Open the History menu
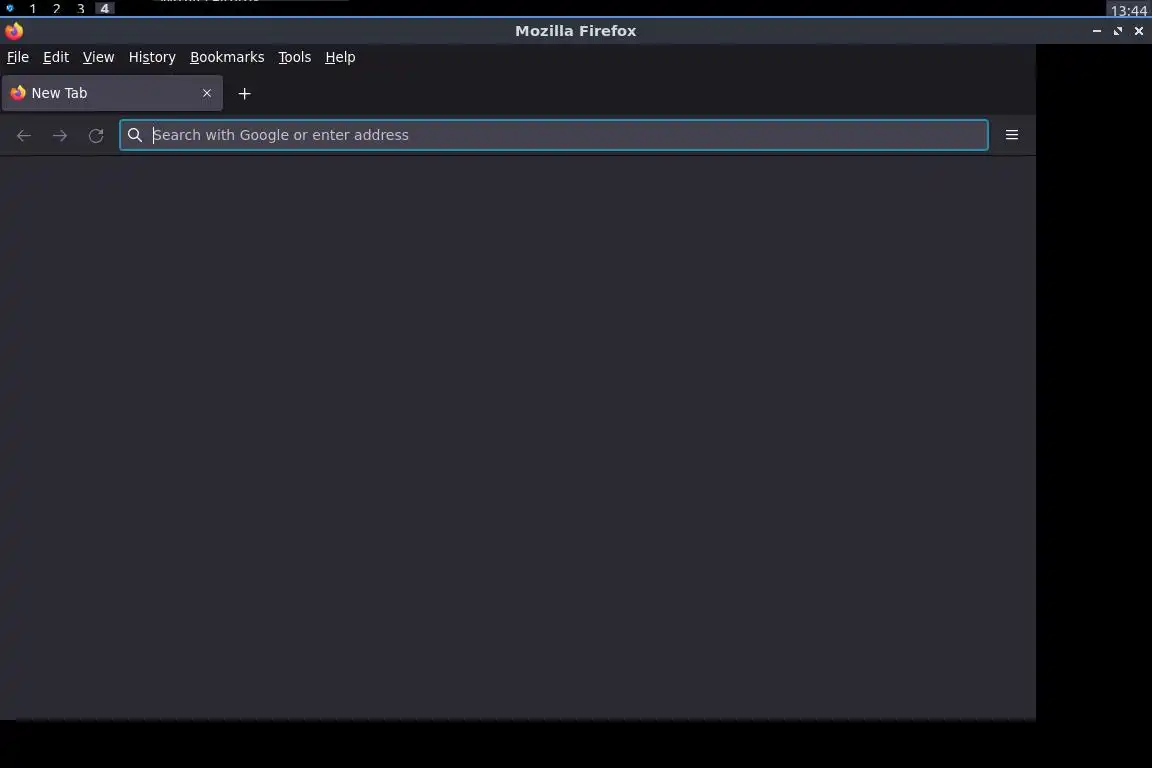 152,57
